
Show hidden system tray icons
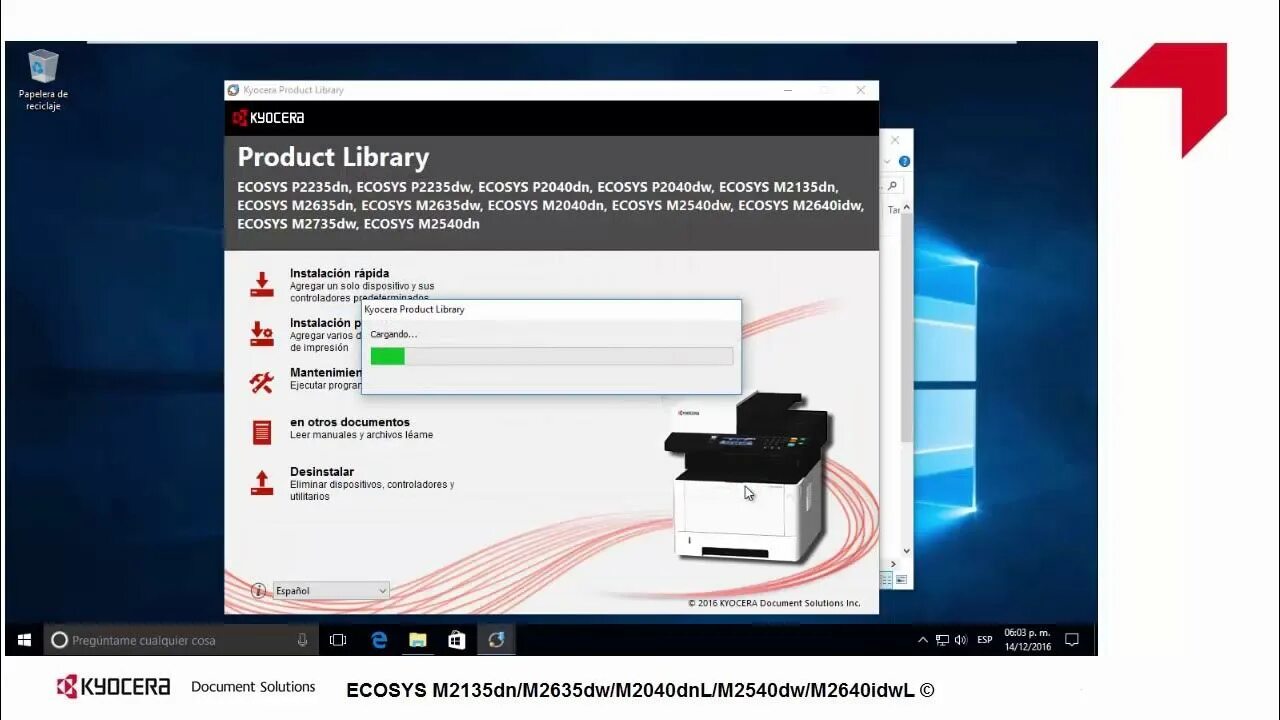pos(922,640)
